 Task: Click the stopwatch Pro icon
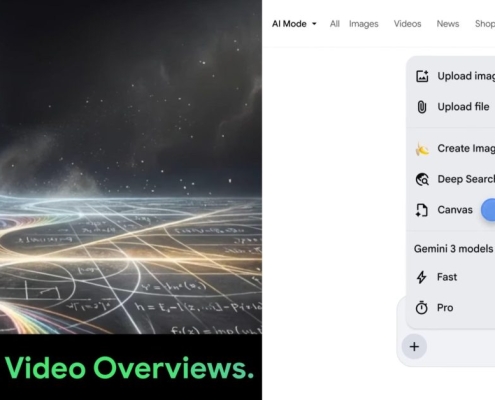[421, 307]
